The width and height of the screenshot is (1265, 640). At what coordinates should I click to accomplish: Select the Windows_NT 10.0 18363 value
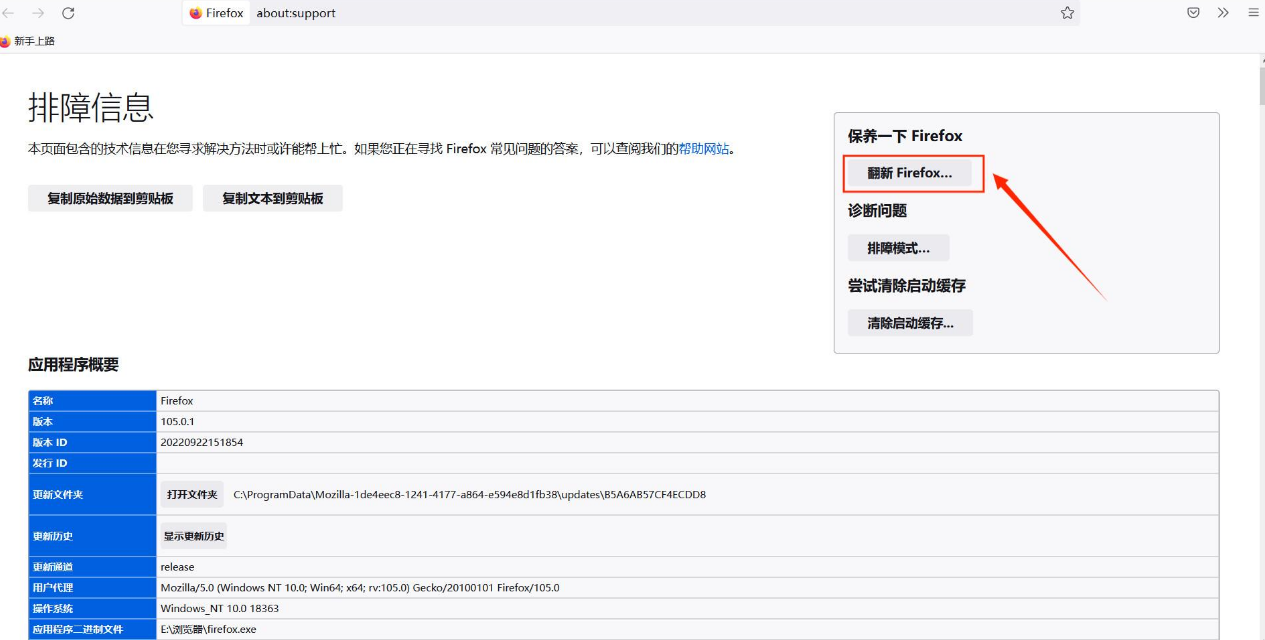[x=220, y=608]
